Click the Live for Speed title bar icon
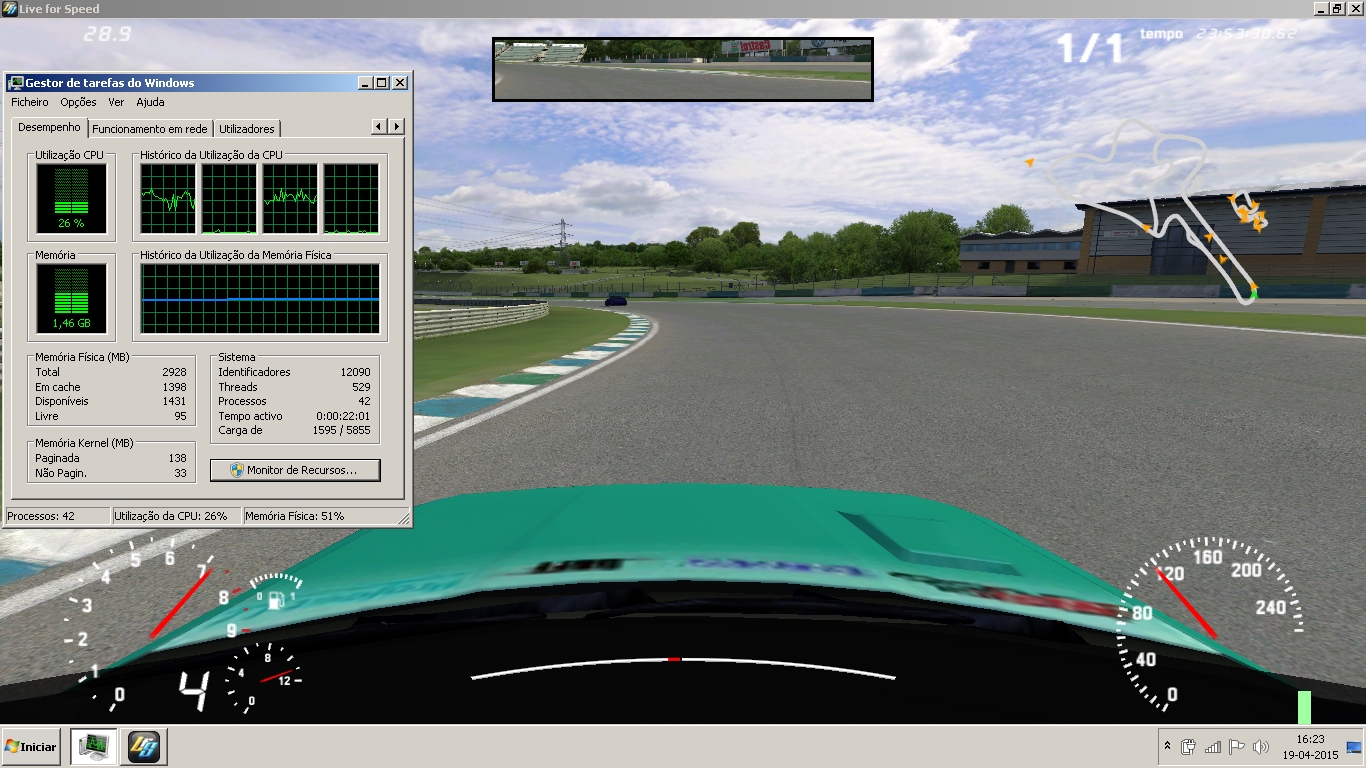Viewport: 1366px width, 768px height. (x=9, y=9)
